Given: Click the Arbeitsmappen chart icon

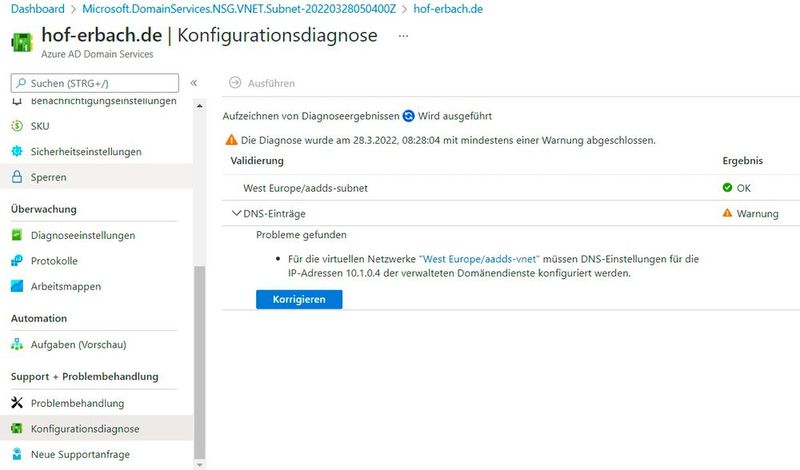Looking at the screenshot, I should [x=17, y=286].
